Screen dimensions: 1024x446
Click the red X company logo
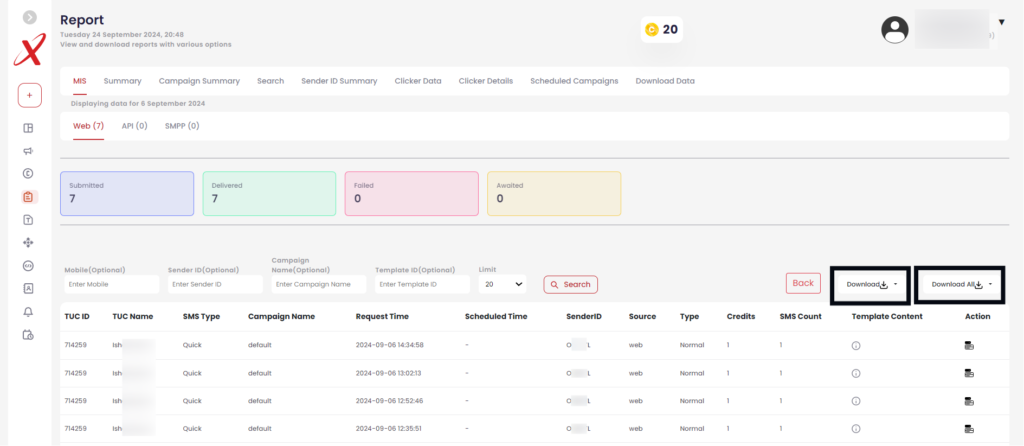coord(29,50)
